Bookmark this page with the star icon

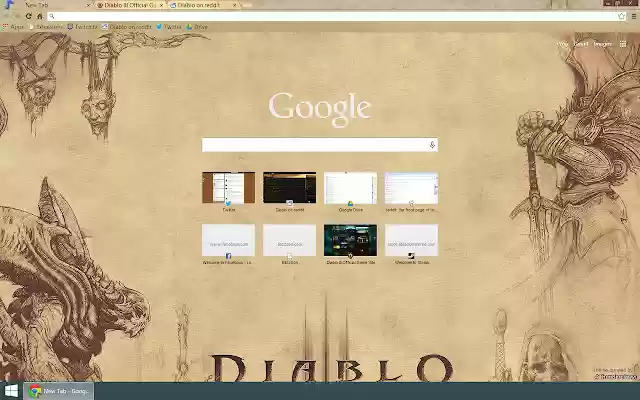tap(621, 16)
